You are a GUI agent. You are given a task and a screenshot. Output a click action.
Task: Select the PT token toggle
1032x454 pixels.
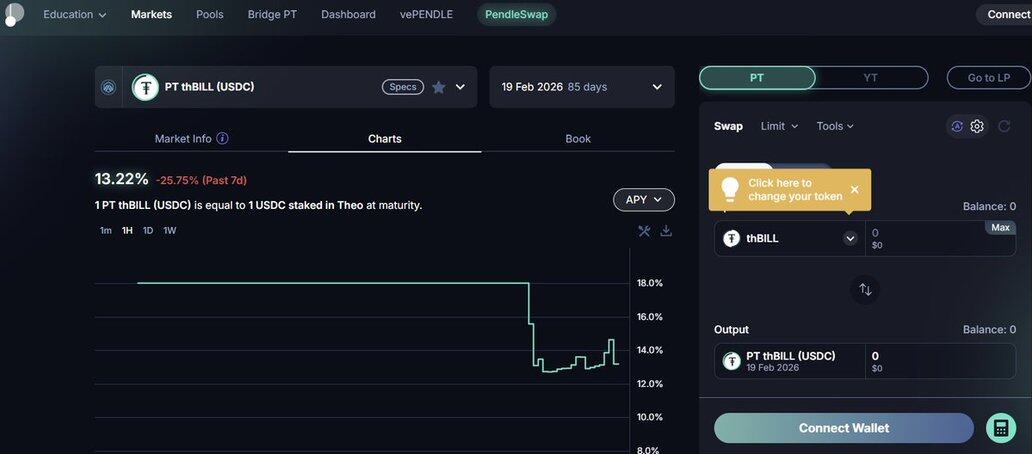coord(757,78)
